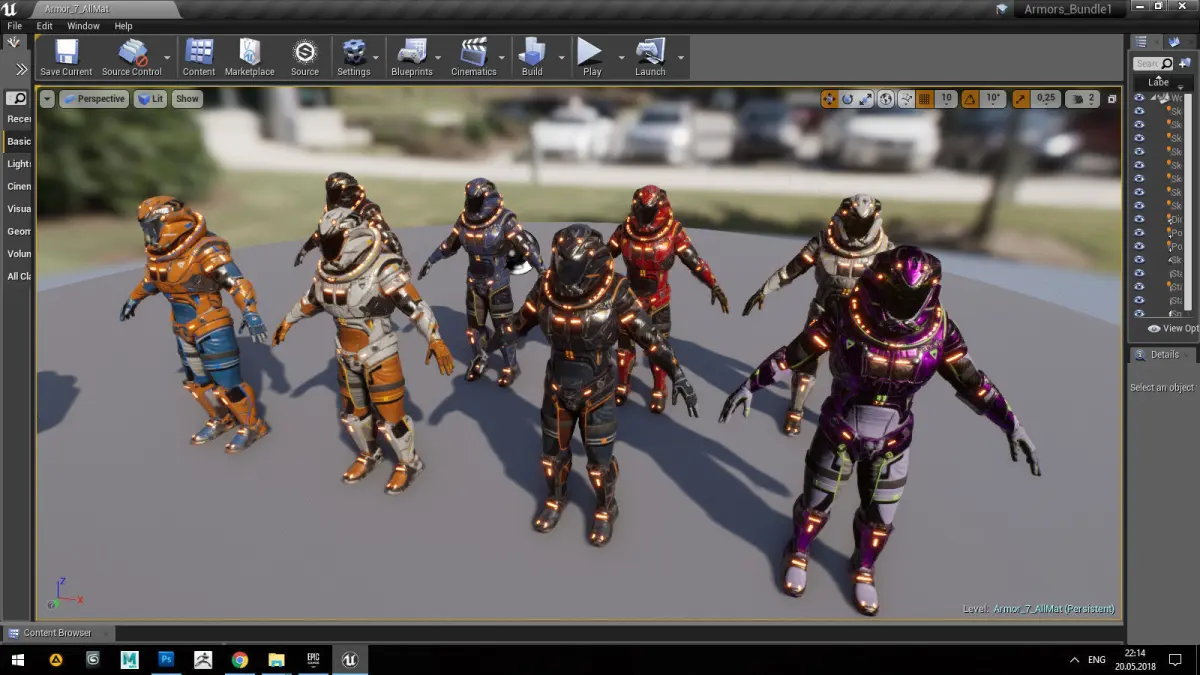1200x675 pixels.
Task: Select the Scale gizmo tool in viewport
Action: click(866, 99)
